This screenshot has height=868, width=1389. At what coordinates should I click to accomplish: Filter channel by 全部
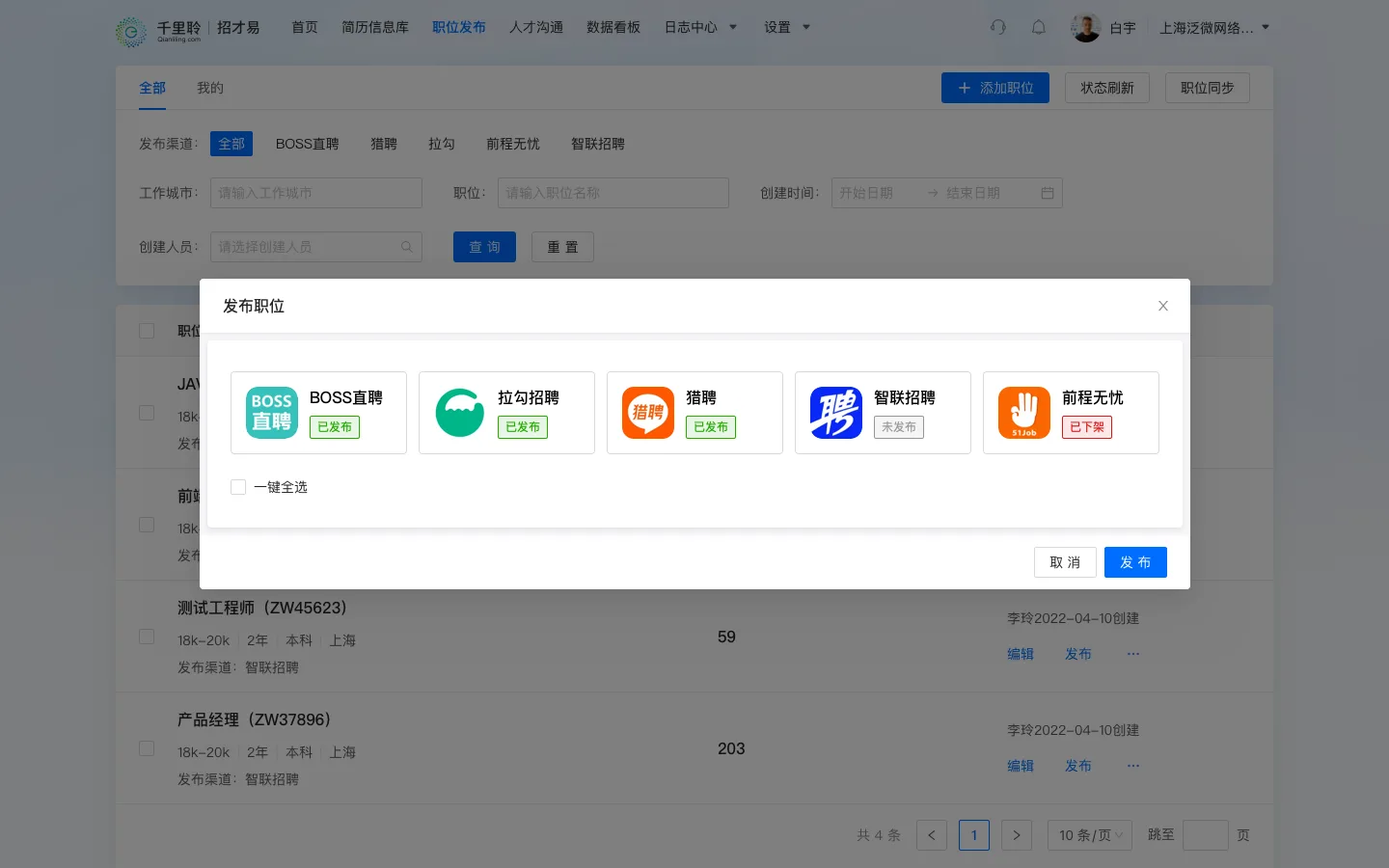tap(231, 144)
